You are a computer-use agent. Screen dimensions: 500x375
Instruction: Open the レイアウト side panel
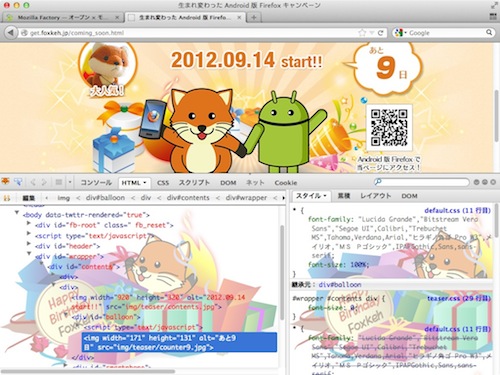[x=376, y=196]
